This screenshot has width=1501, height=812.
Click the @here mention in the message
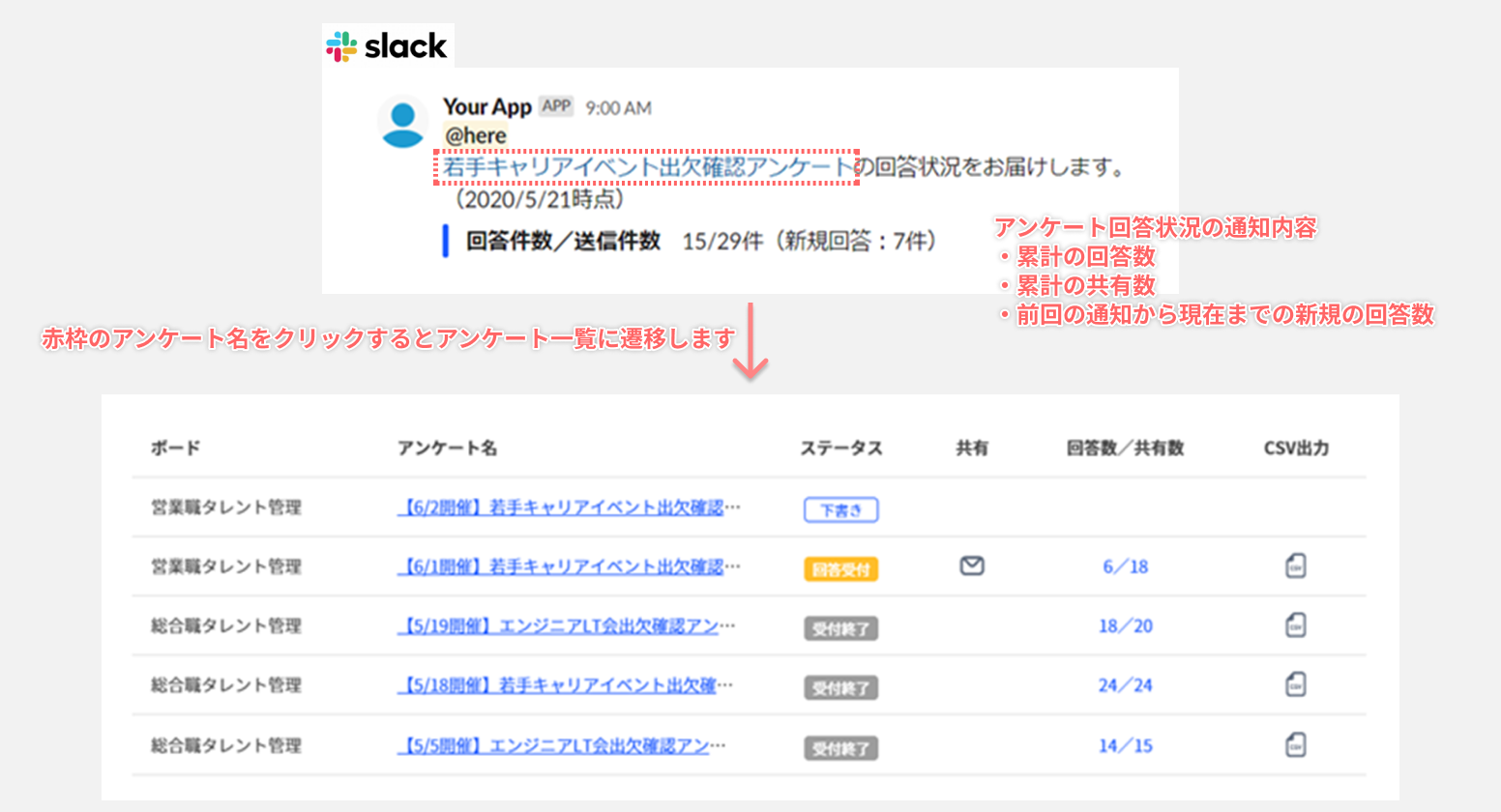[475, 135]
